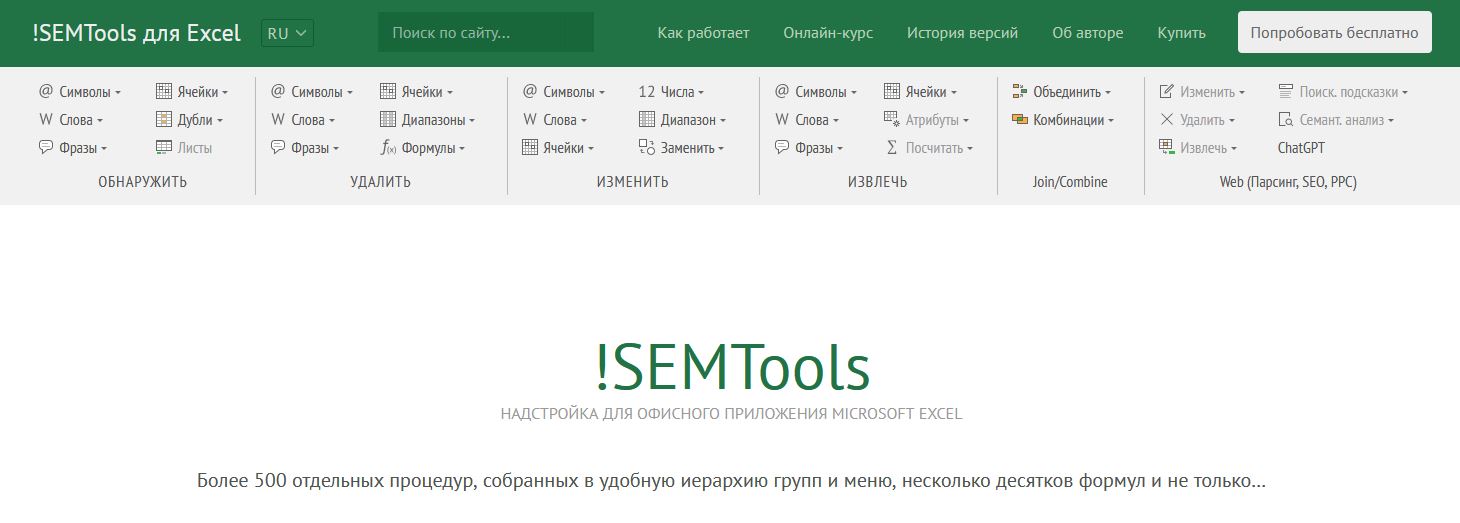Open История версий navigation item

[962, 33]
